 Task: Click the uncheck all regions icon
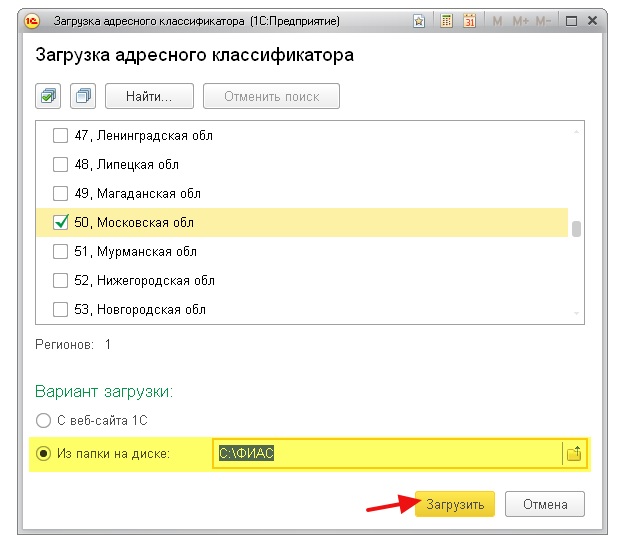coord(83,96)
